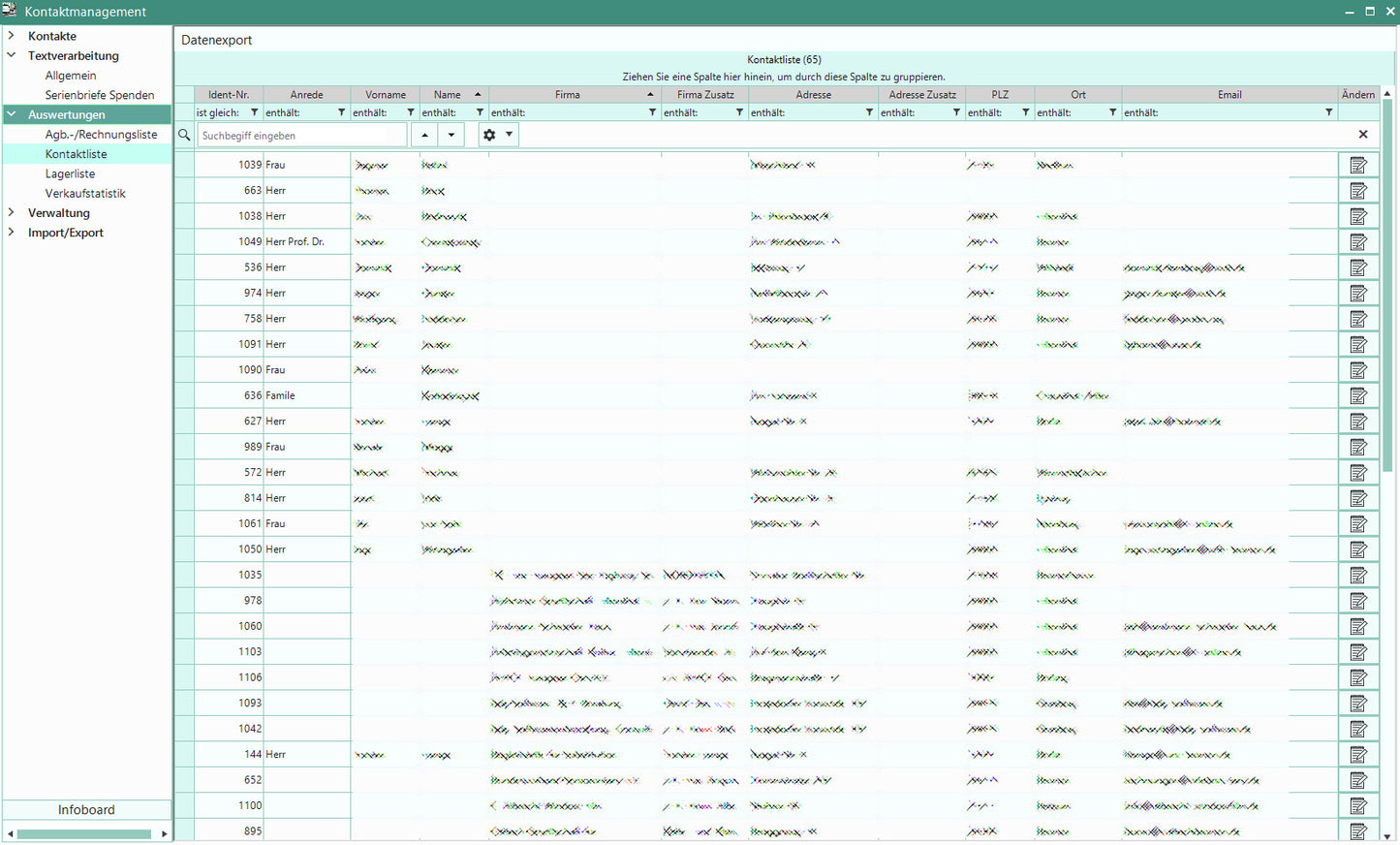This screenshot has height=845, width=1400.
Task: Collapse the Textverarbeitung tree node
Action: tap(12, 56)
